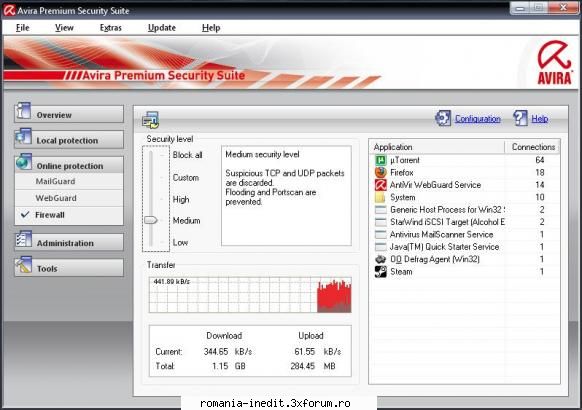Image resolution: width=582 pixels, height=410 pixels.
Task: Open the Update menu
Action: click(x=161, y=28)
